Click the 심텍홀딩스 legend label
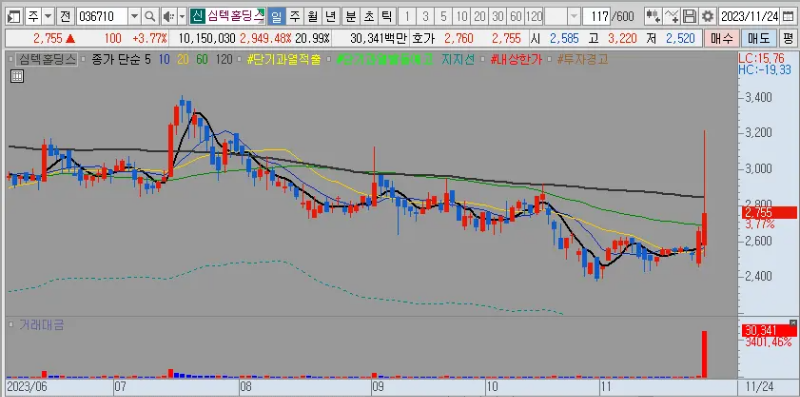This screenshot has height=397, width=800. coord(46,59)
